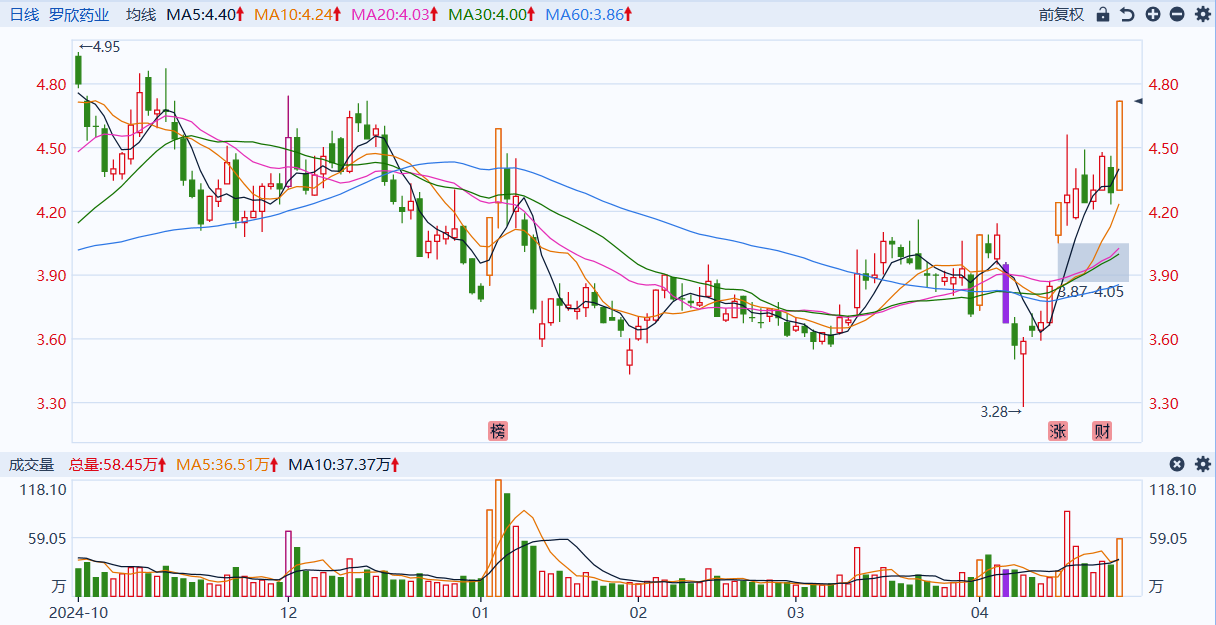Click the tallest January volume bar
The image size is (1216, 625).
tap(498, 538)
